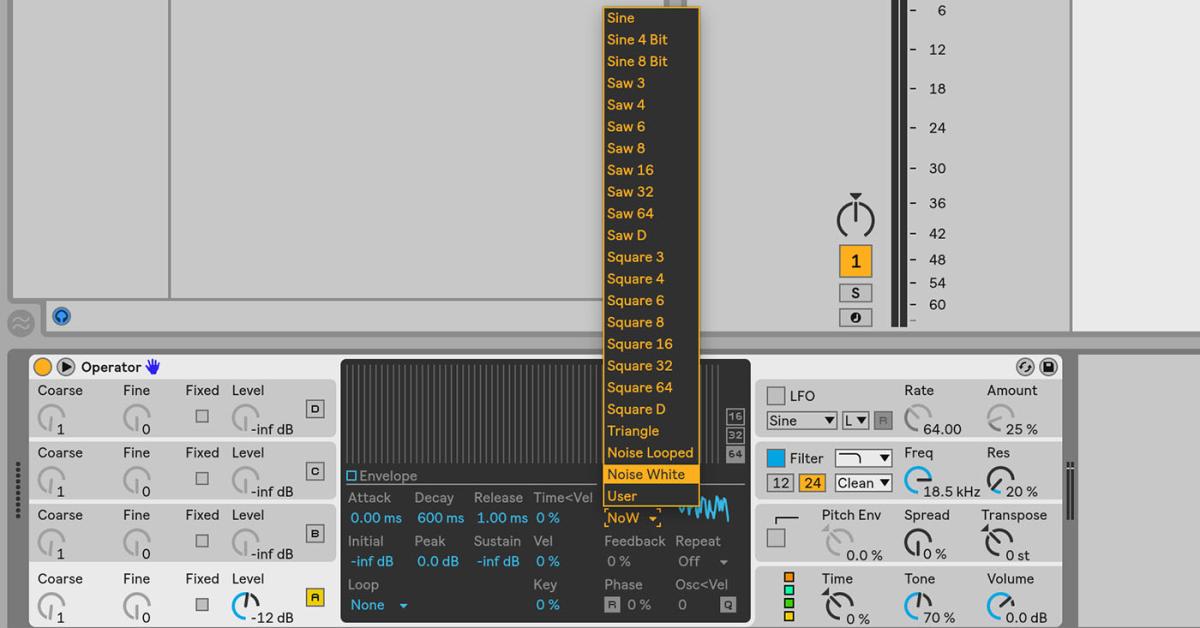1200x628 pixels.
Task: Click the track Solo S button
Action: [x=856, y=293]
